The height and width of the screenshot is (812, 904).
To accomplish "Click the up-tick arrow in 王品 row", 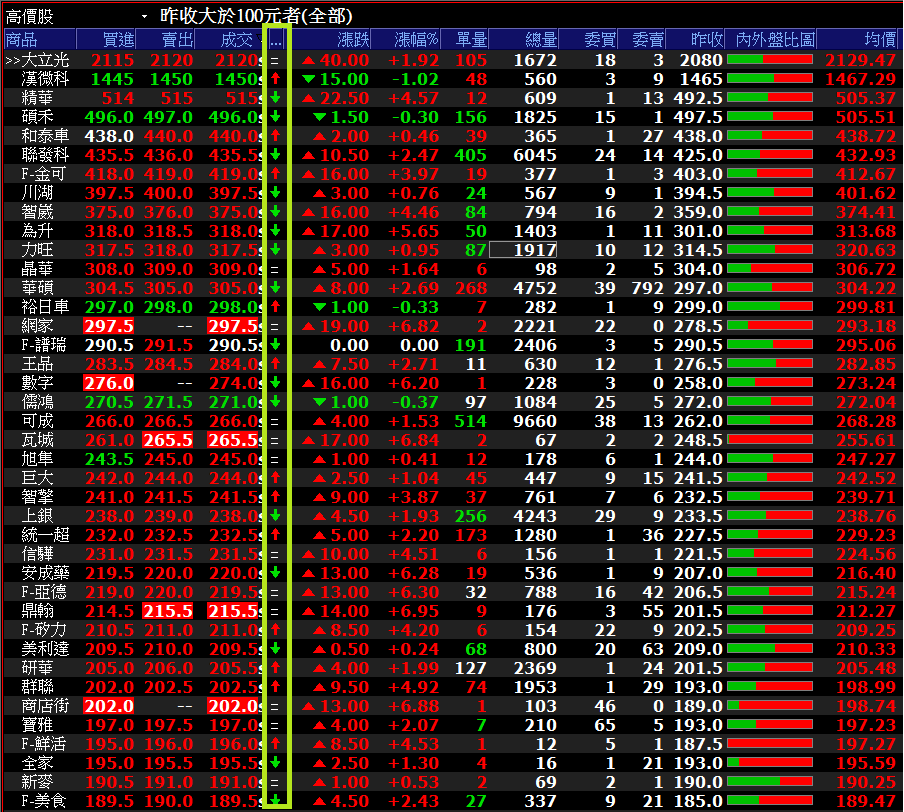I will [x=276, y=363].
